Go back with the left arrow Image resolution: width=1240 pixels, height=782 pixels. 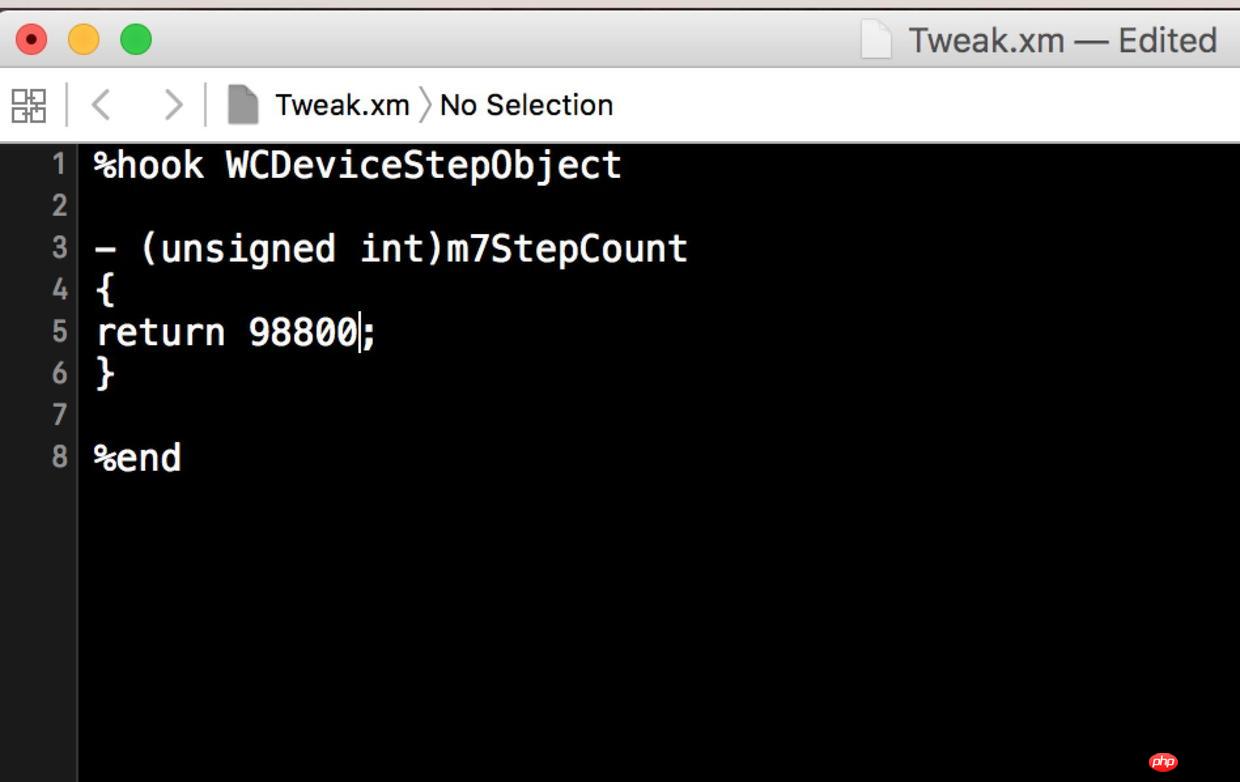(100, 104)
